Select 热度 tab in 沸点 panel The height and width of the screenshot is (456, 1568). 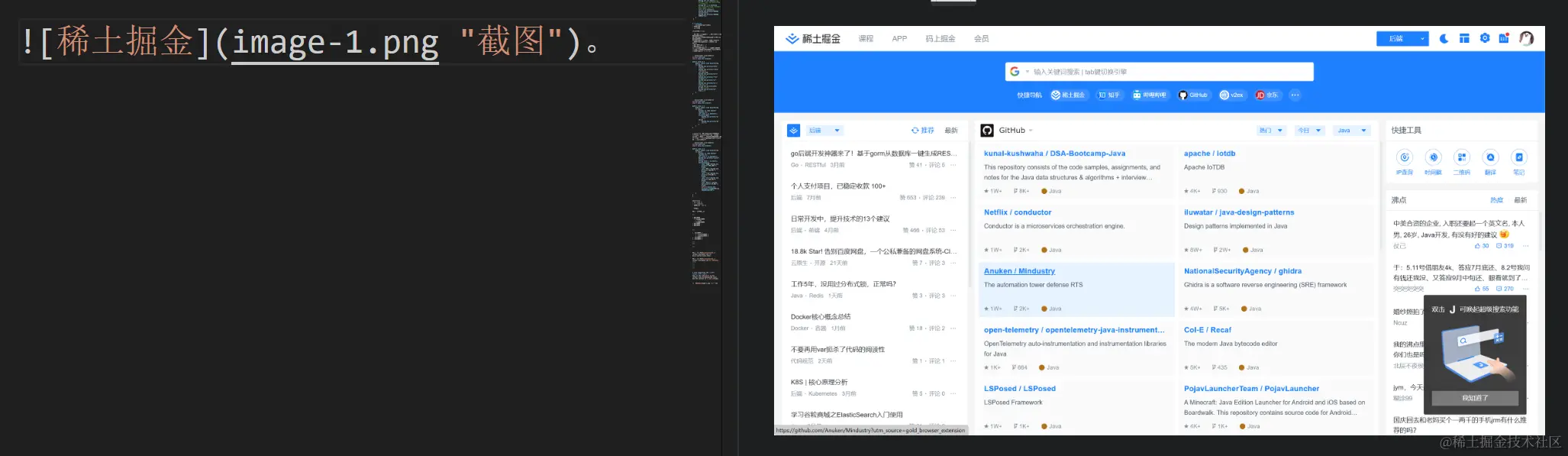tap(1496, 200)
